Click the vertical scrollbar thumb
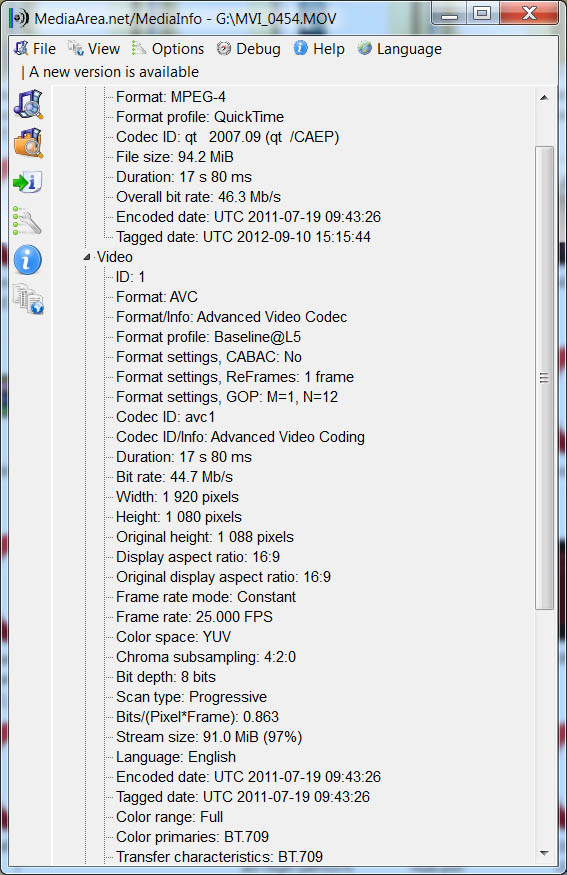Screen dimensions: 567x875 544,378
